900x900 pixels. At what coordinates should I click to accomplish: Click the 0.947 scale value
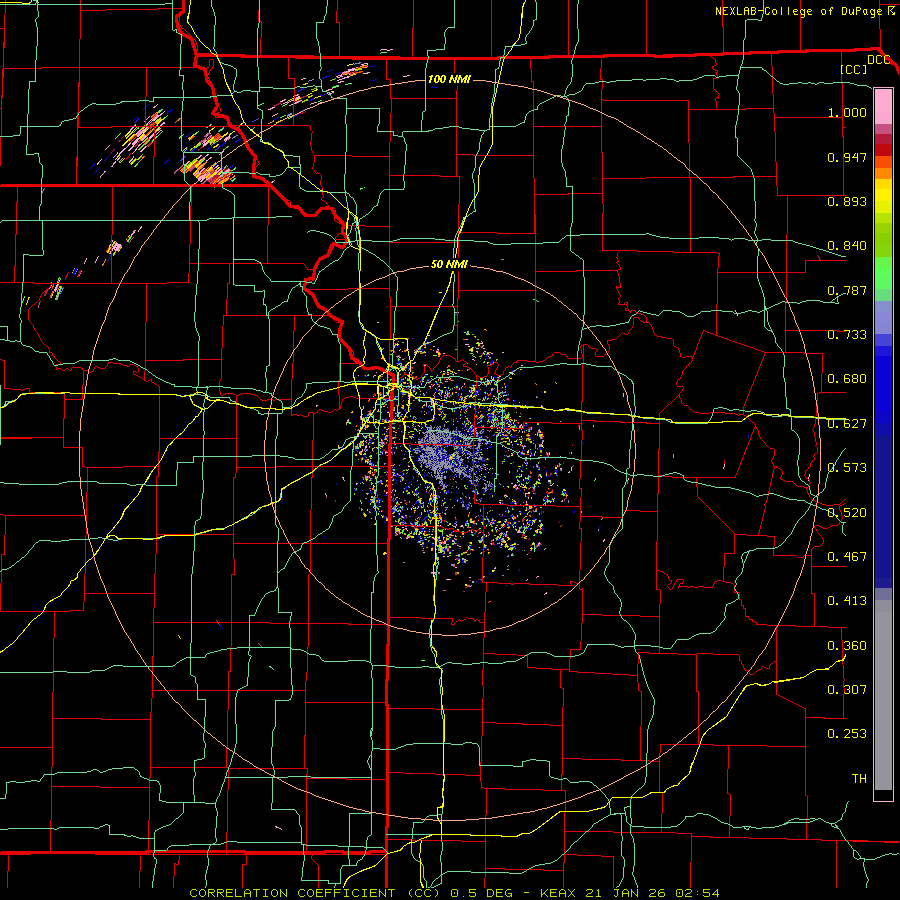coord(847,157)
